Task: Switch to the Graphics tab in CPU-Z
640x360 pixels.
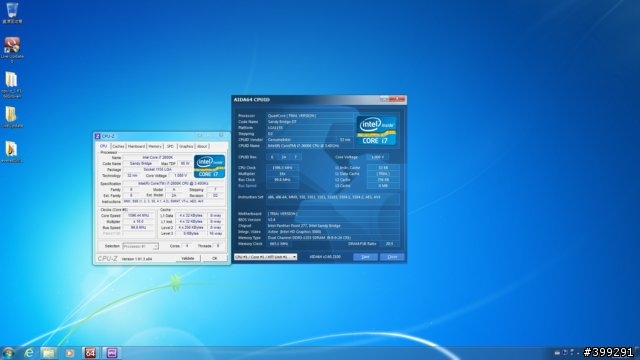Action: click(186, 146)
